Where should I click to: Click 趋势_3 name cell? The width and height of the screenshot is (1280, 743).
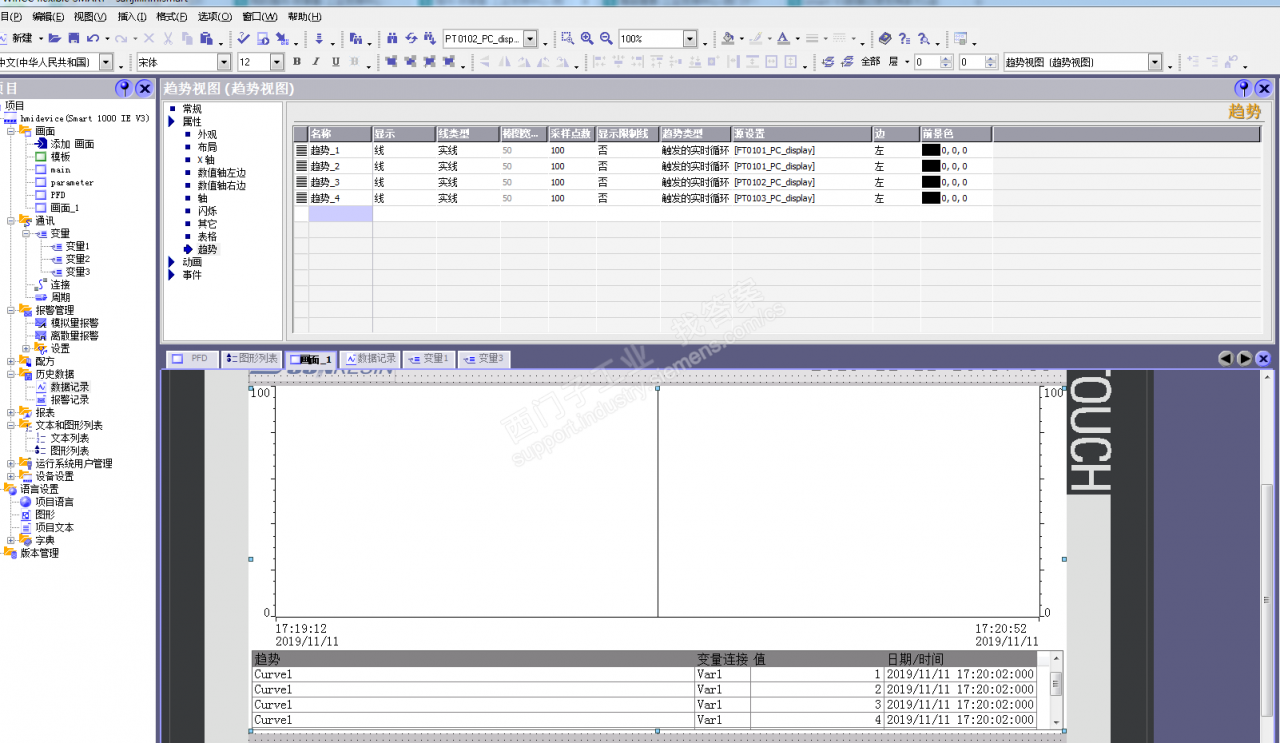click(x=340, y=182)
